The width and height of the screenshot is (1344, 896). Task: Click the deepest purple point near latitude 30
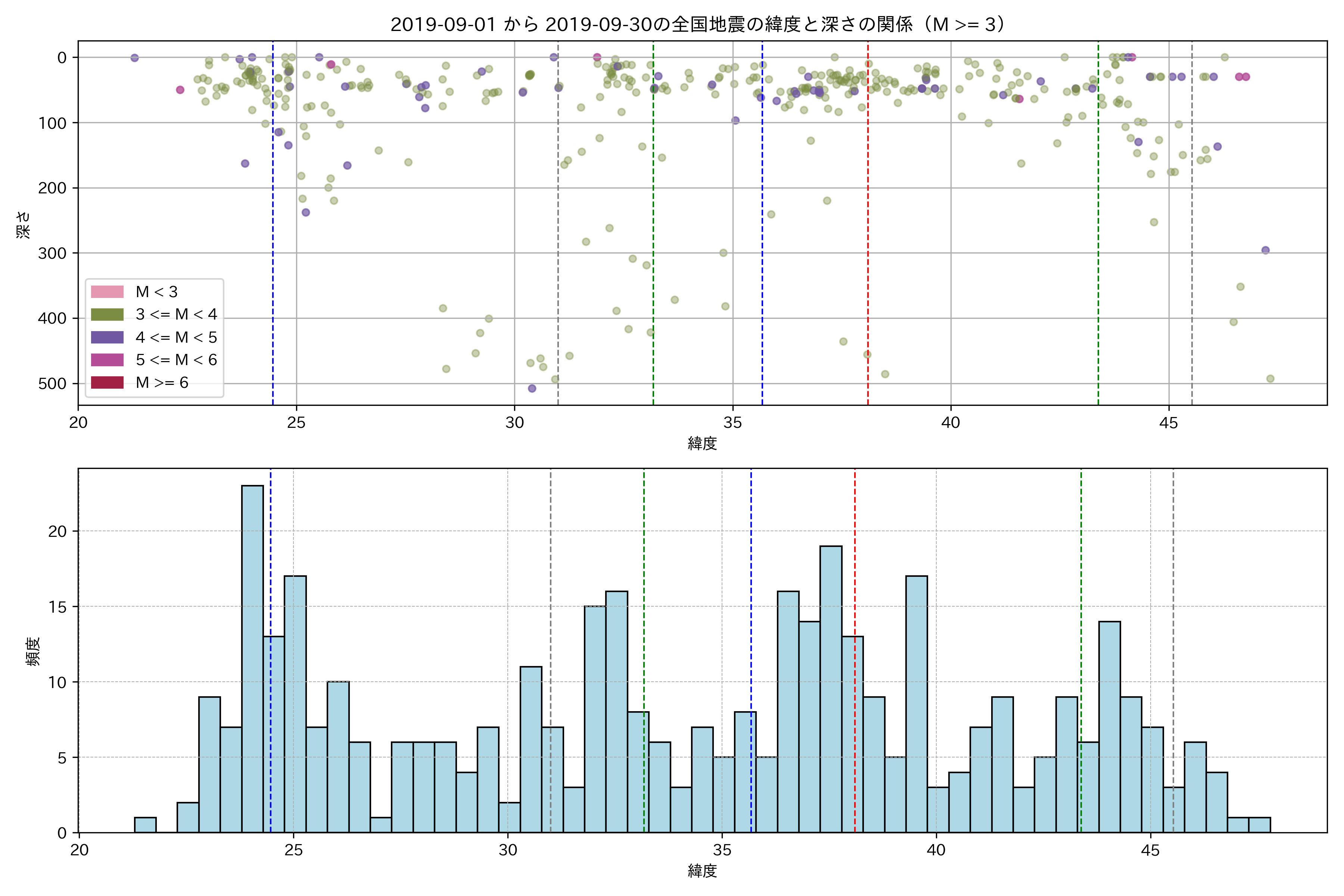click(532, 389)
